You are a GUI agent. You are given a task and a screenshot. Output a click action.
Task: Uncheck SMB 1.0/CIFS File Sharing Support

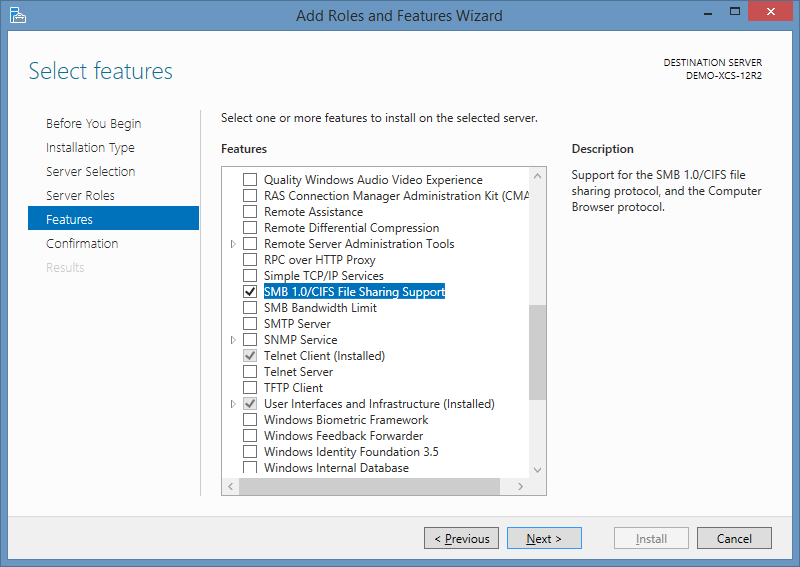click(250, 291)
